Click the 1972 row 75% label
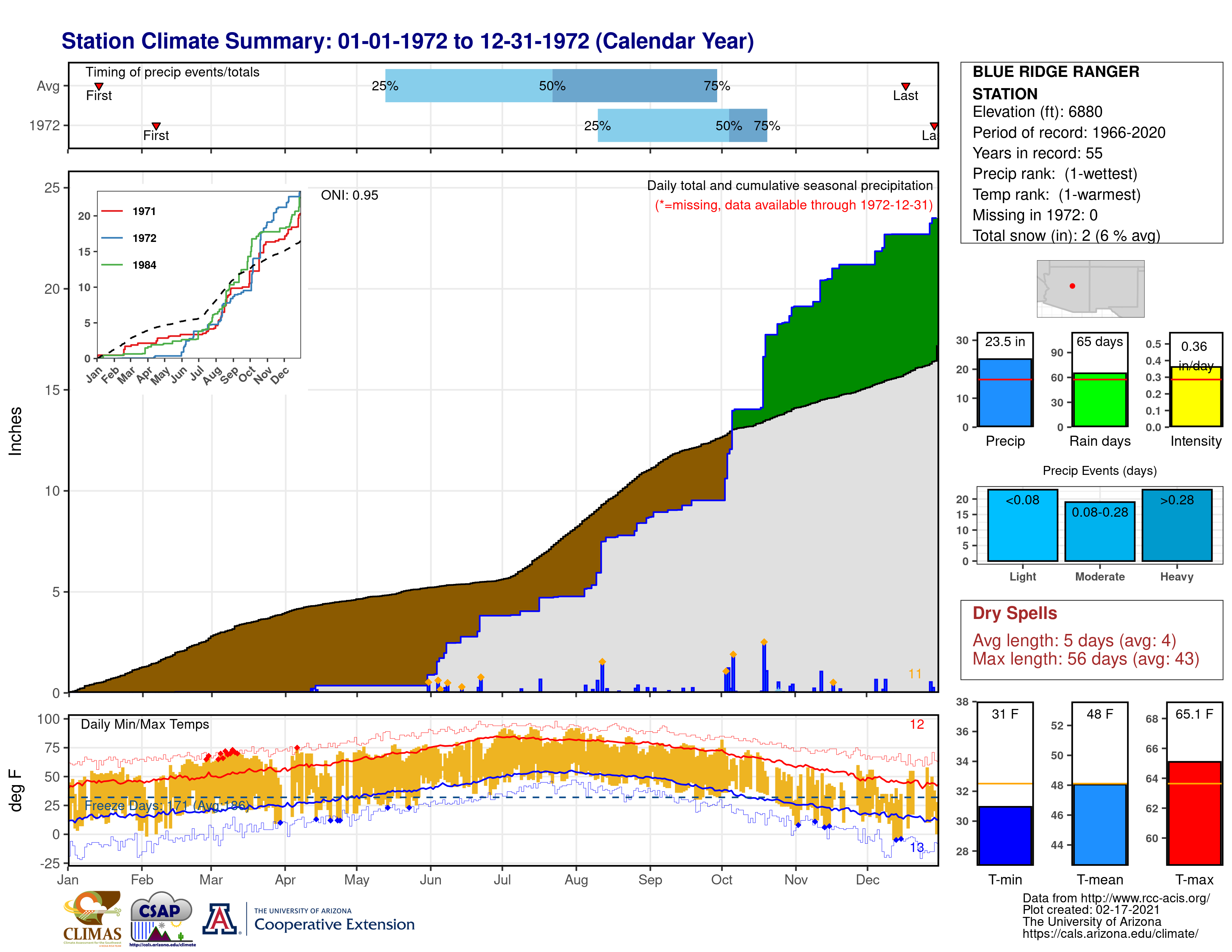This screenshot has width=1232, height=952. click(767, 126)
